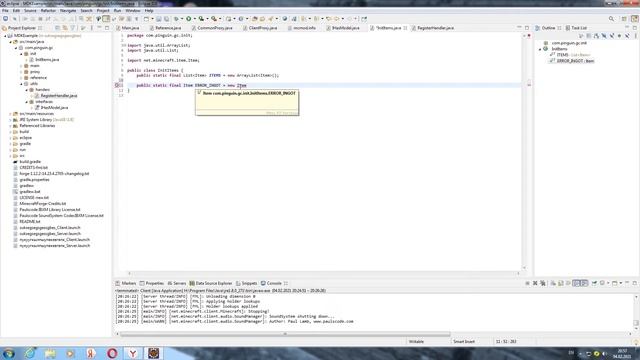Collapse all in Project Explorer toolbar

58,28
